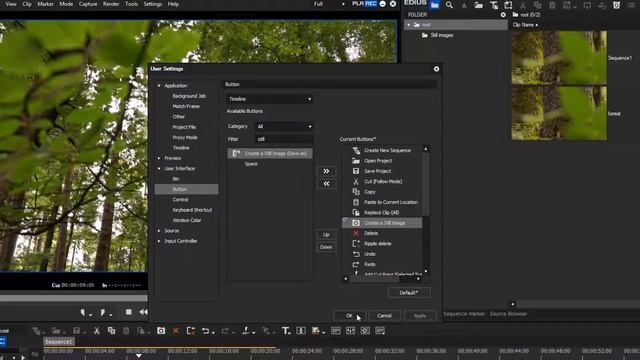Click the Add Title icon in bin toolbar
This screenshot has width=640, height=360.
point(493,5)
